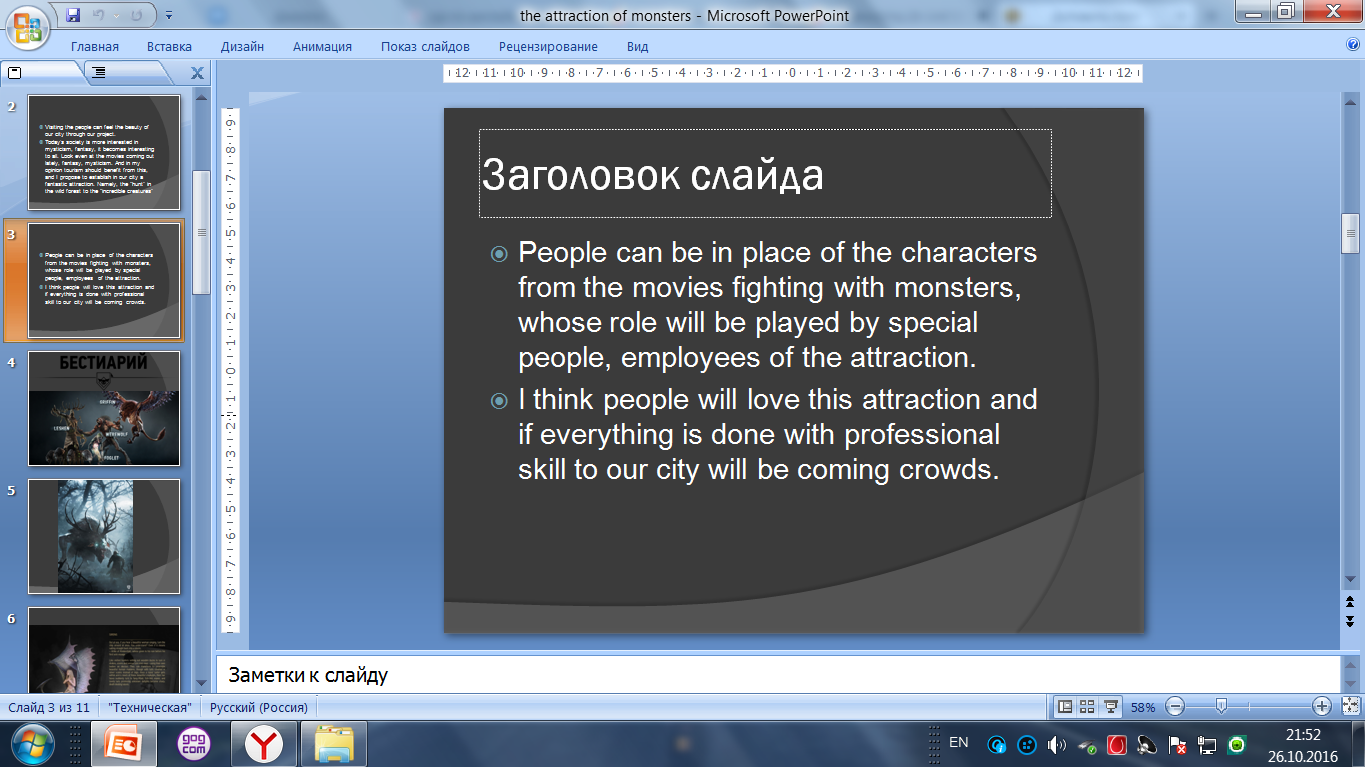Click the red Opera tray icon

[x=1117, y=745]
